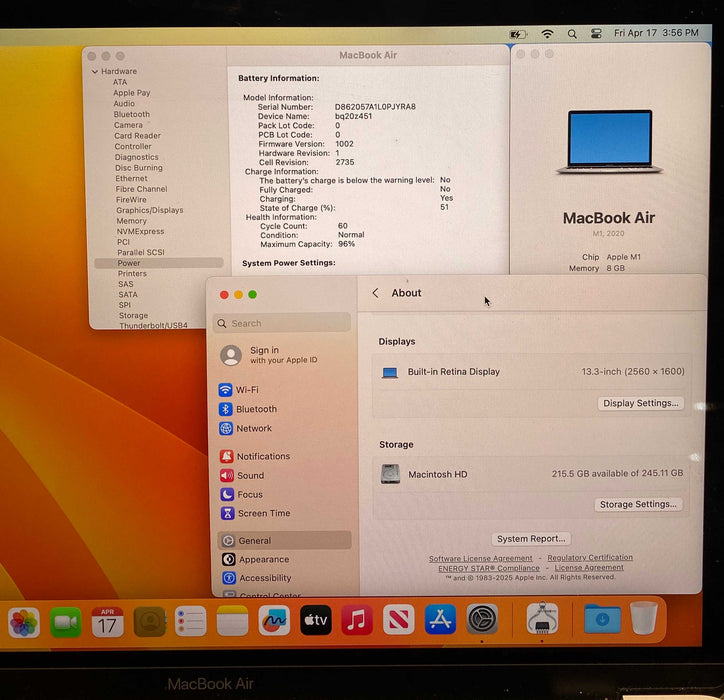Collapse the Hardware tree section
The height and width of the screenshot is (700, 724).
(x=95, y=72)
